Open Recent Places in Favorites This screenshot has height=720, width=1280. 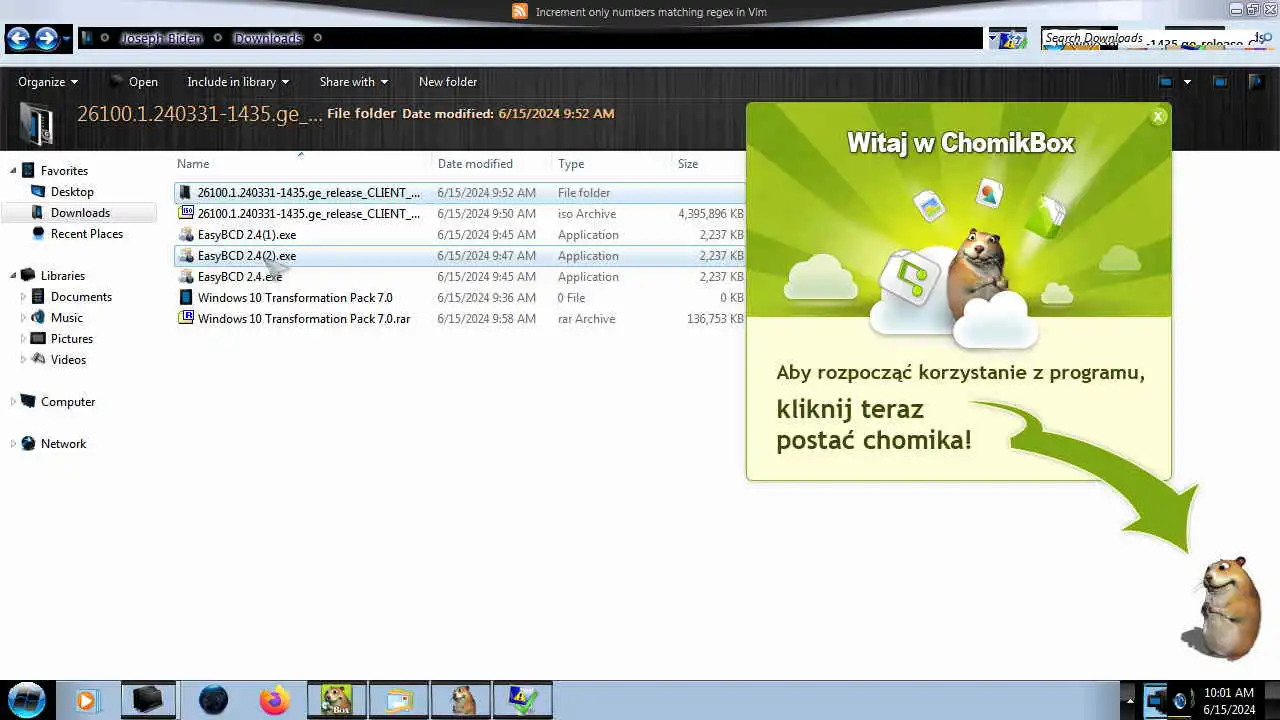pos(86,234)
